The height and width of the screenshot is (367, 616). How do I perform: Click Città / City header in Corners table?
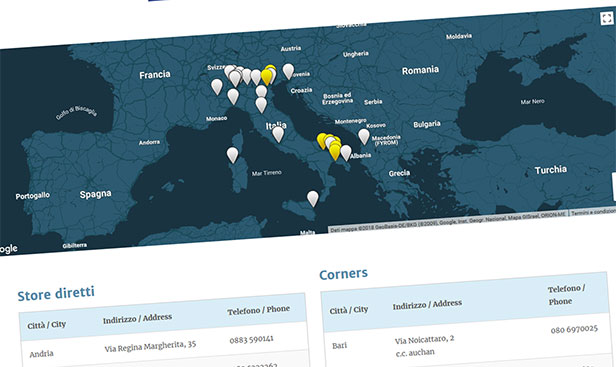[x=349, y=310]
